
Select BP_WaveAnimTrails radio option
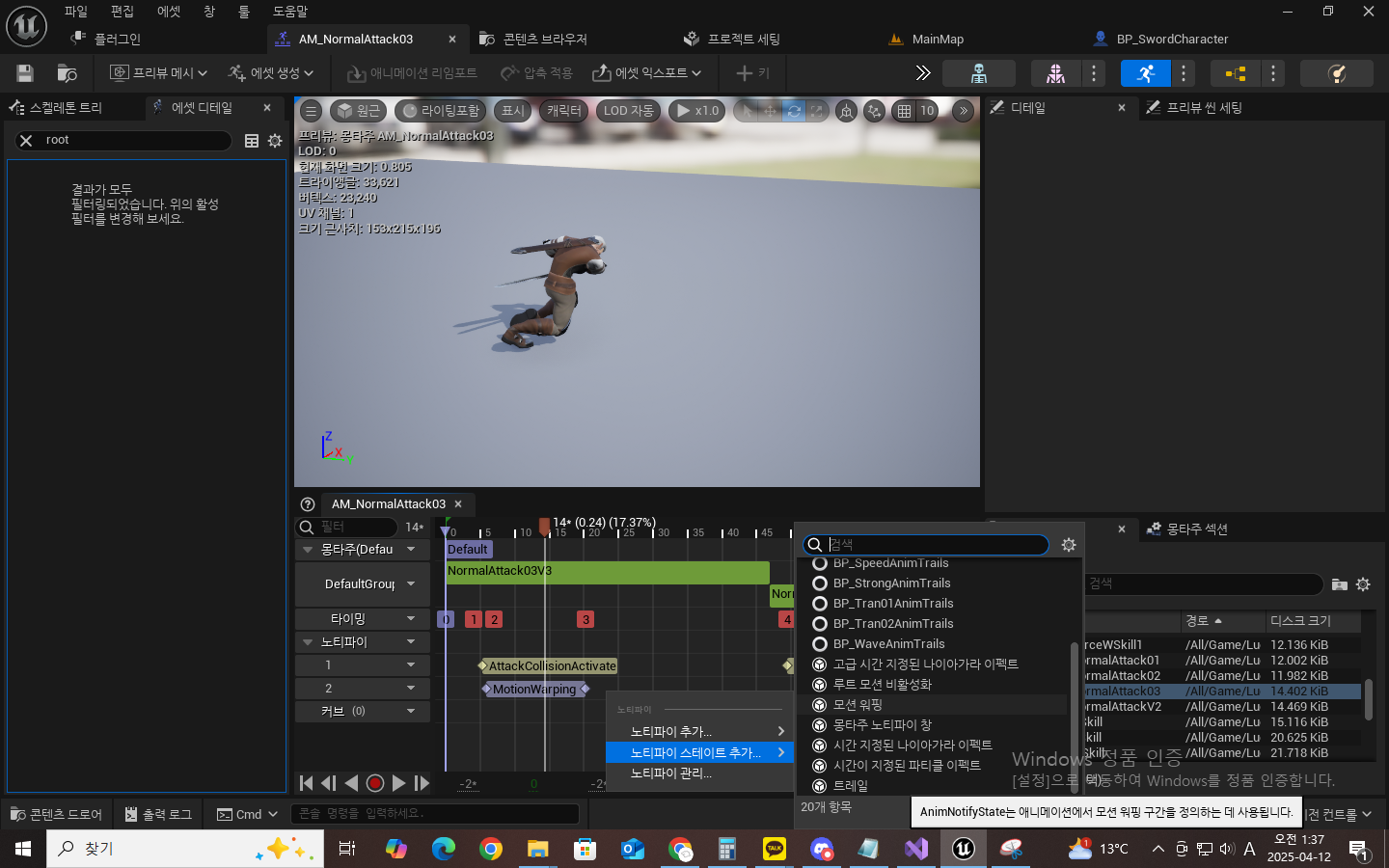click(x=820, y=644)
